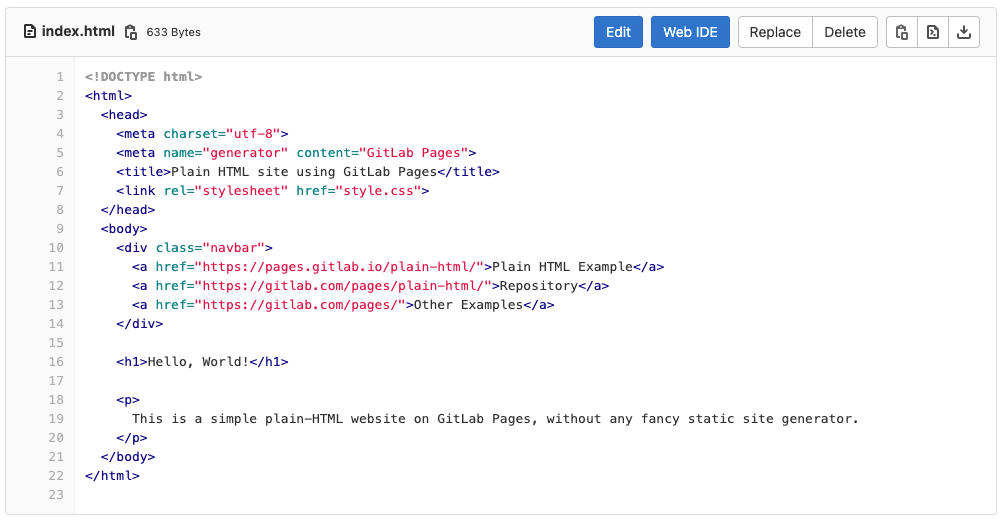Copy file contents to clipboard

coord(902,32)
